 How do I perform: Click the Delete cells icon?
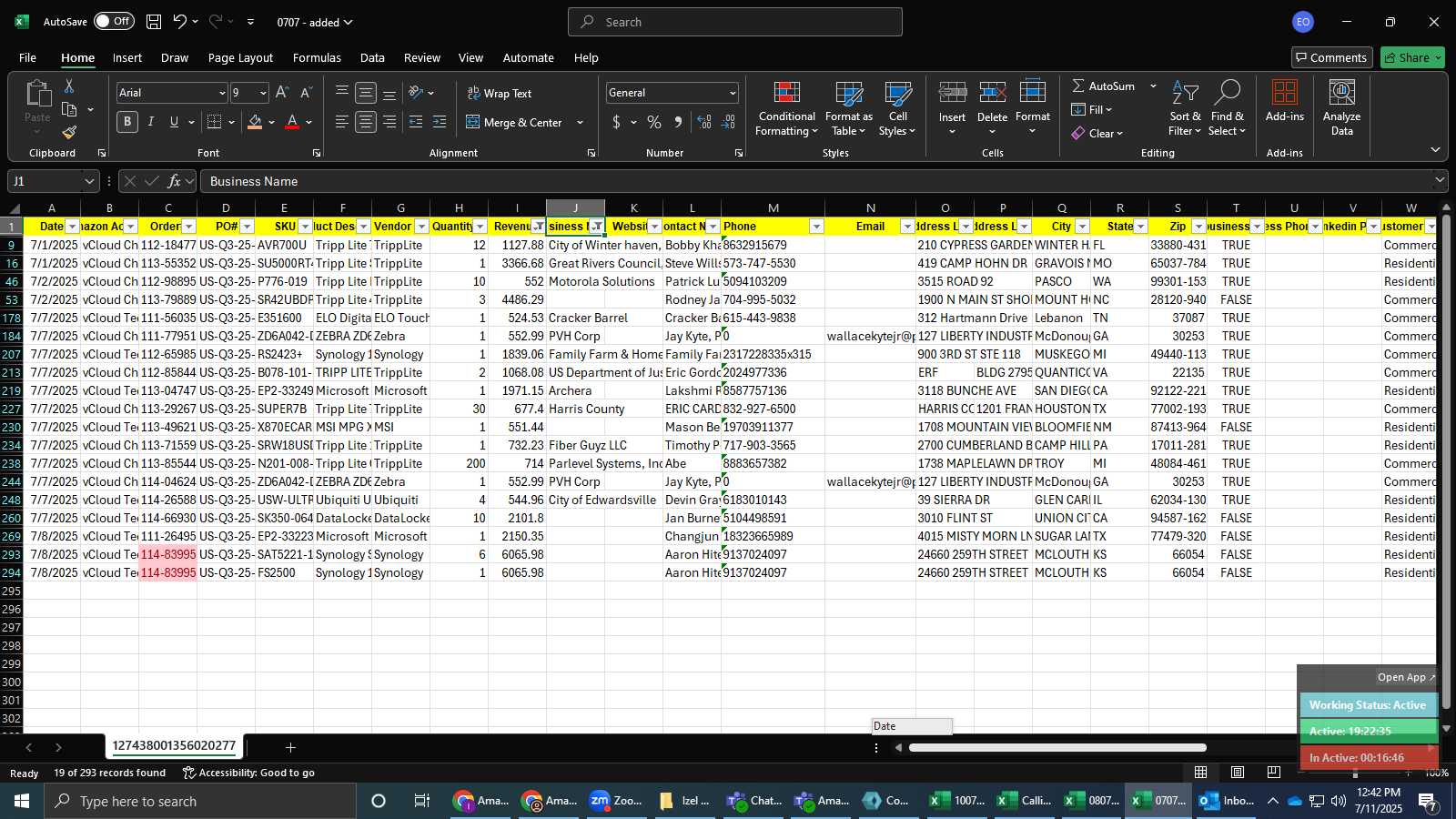click(993, 93)
